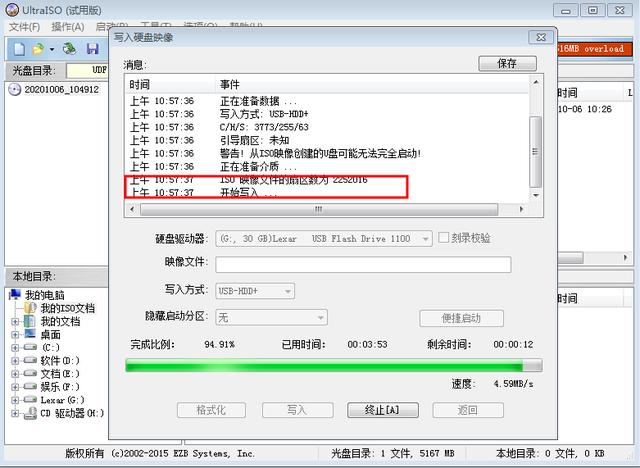Select the 文档(E:) drive icon
Image resolution: width=640 pixels, height=468 pixels.
click(30, 373)
